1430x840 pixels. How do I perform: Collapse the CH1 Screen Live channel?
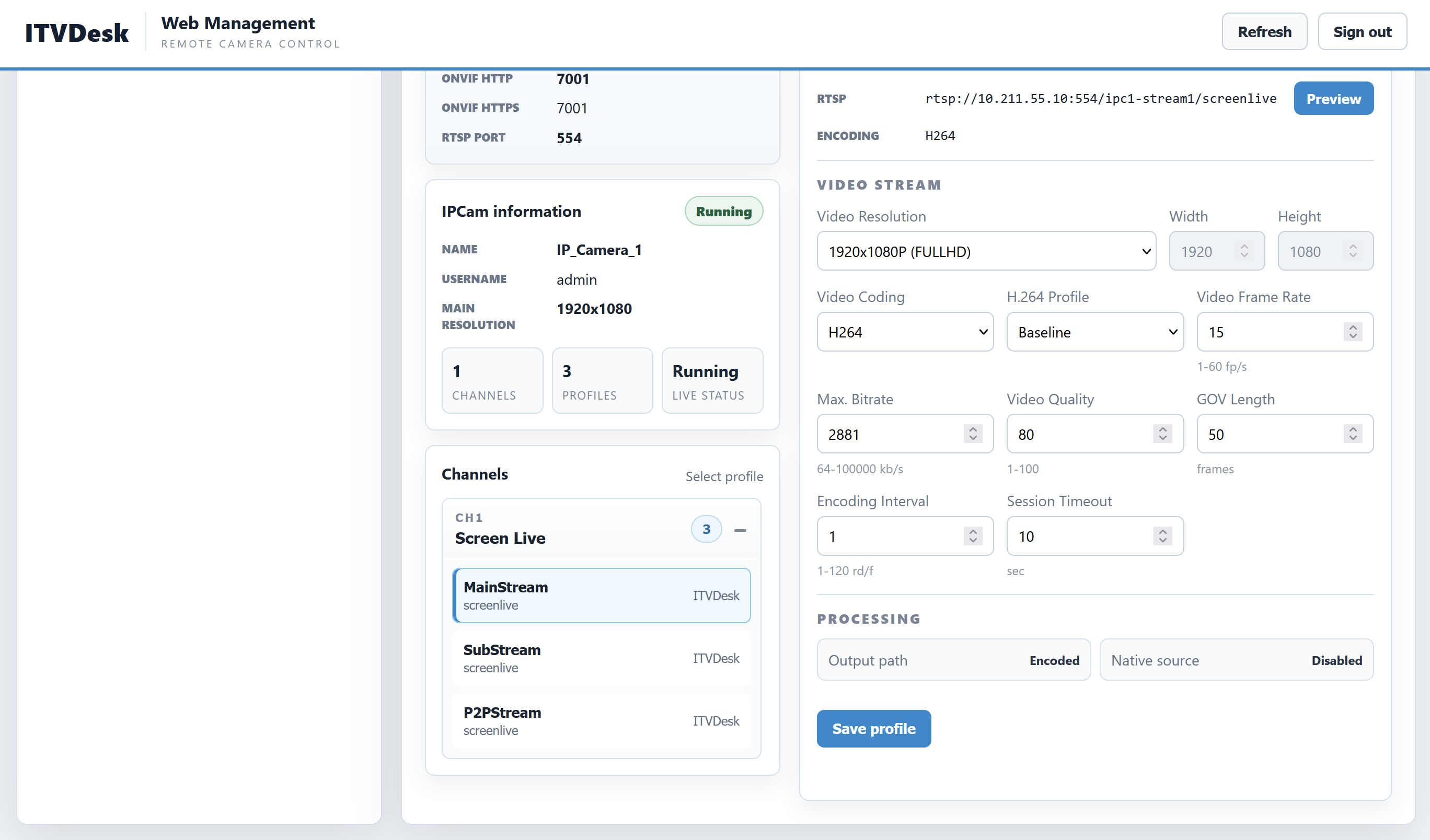tap(740, 530)
